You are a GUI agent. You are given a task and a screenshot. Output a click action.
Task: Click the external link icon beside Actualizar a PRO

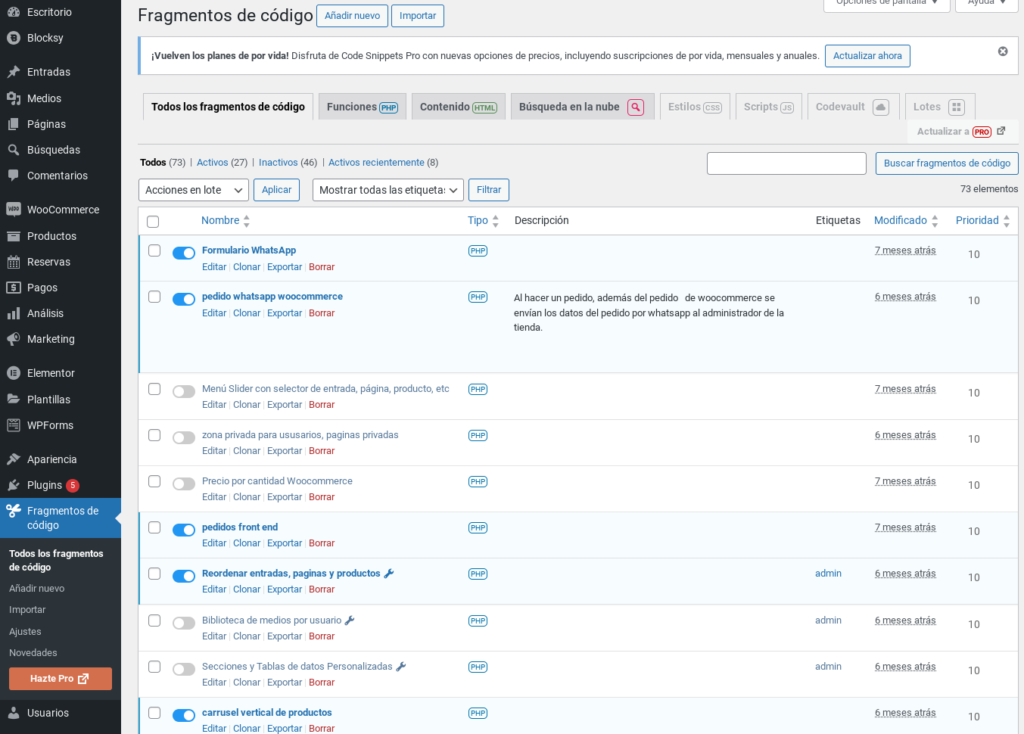(1000, 131)
